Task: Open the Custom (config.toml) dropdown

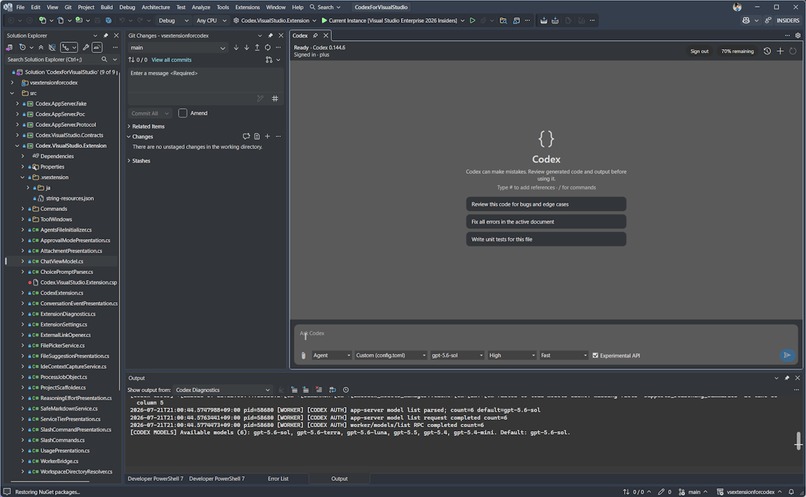Action: point(391,355)
